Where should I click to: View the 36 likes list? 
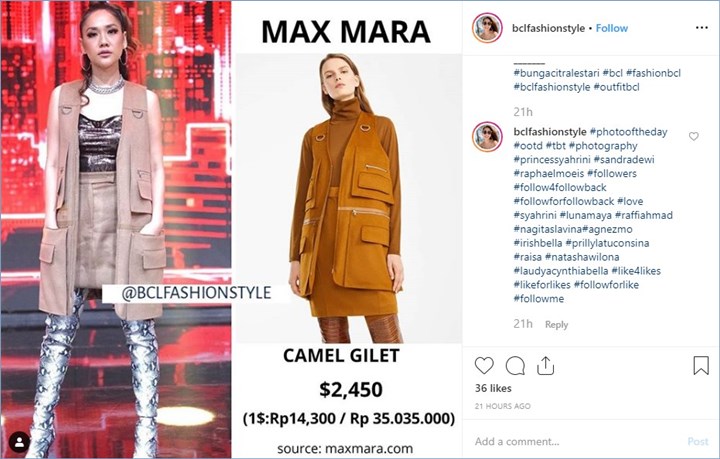(493, 388)
